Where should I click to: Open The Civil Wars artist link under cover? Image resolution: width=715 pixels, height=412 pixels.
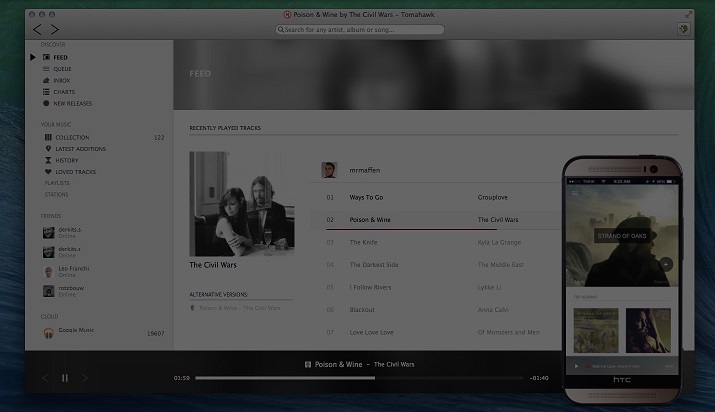[x=212, y=265]
